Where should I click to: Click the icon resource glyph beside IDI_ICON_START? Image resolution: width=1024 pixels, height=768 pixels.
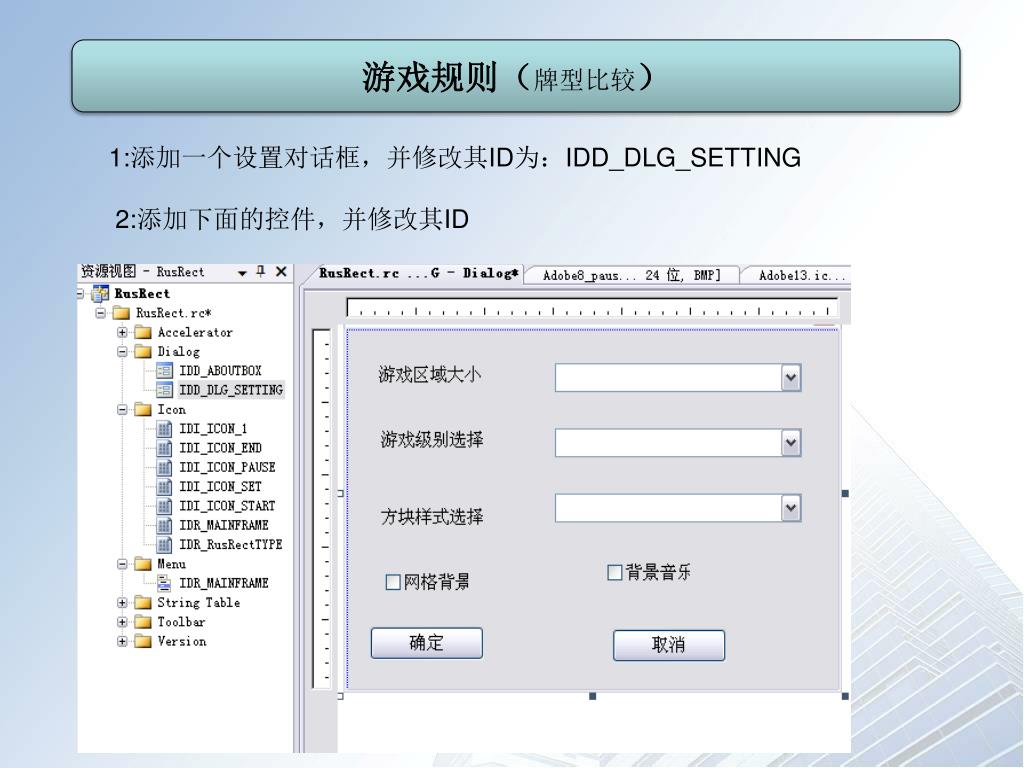coord(165,506)
